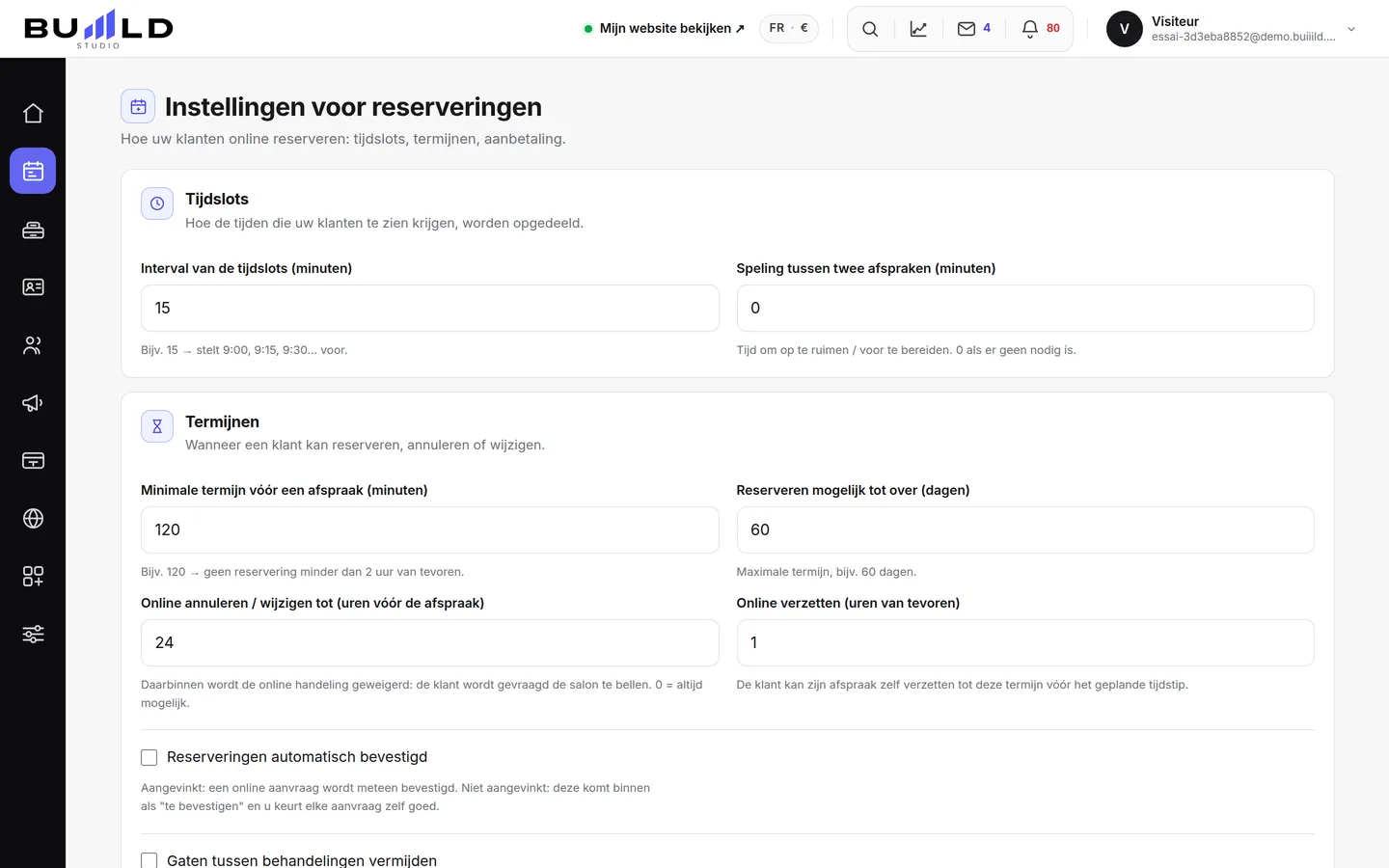This screenshot has height=868, width=1389.
Task: Open the contact card sidebar icon
Action: coord(33,286)
